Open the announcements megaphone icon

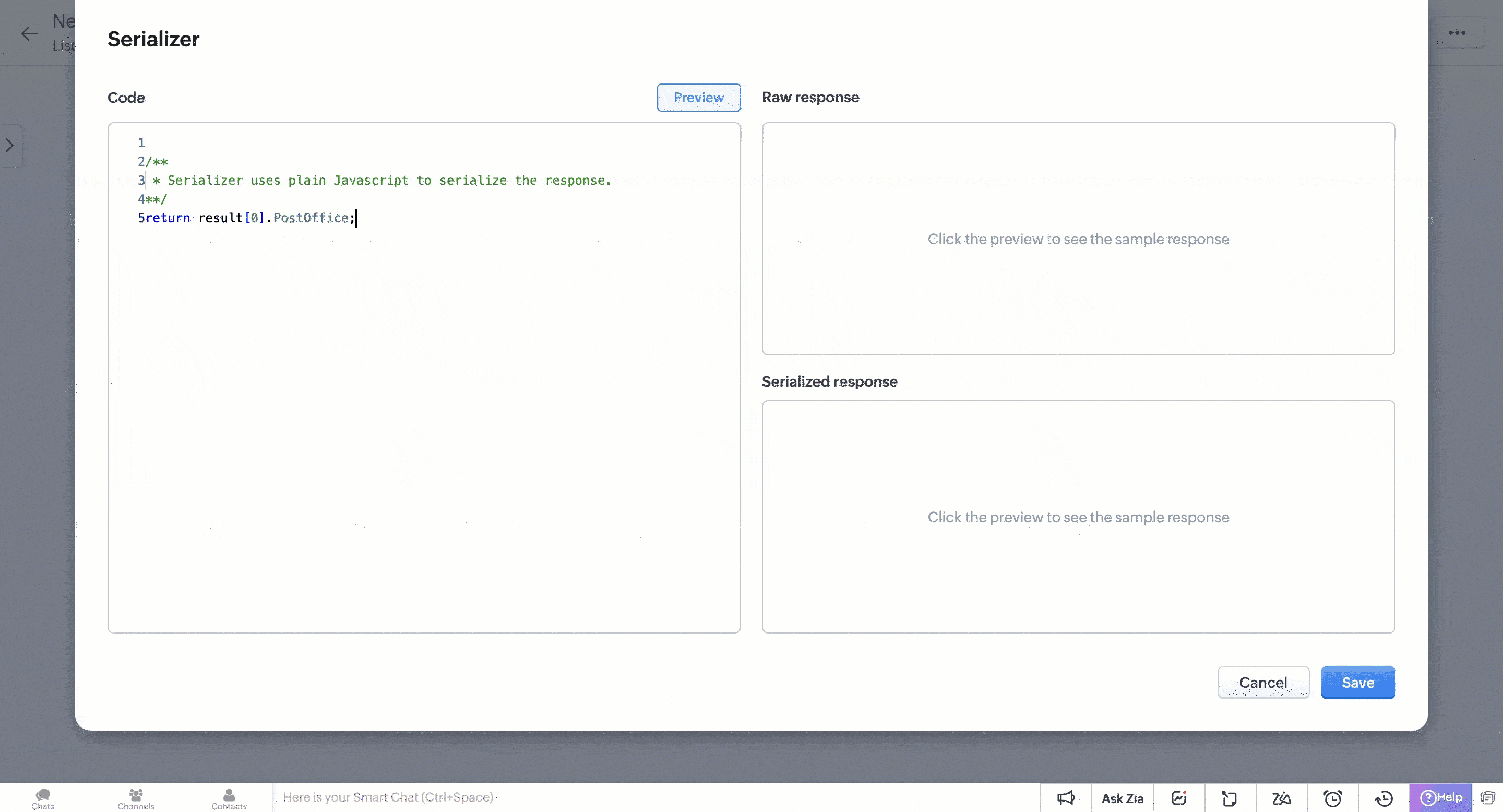click(x=1065, y=797)
